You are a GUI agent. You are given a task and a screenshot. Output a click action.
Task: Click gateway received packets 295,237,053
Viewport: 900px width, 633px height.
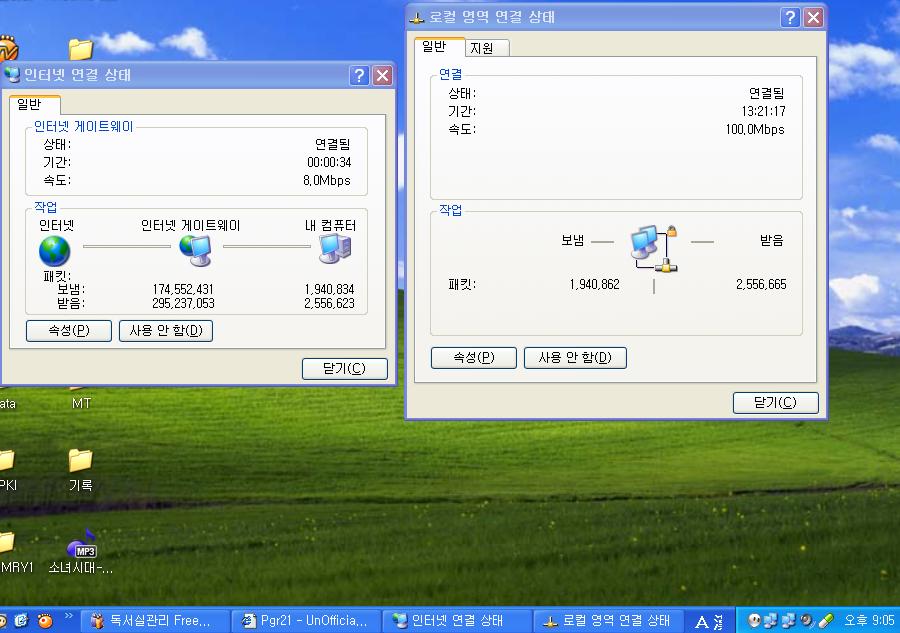183,303
